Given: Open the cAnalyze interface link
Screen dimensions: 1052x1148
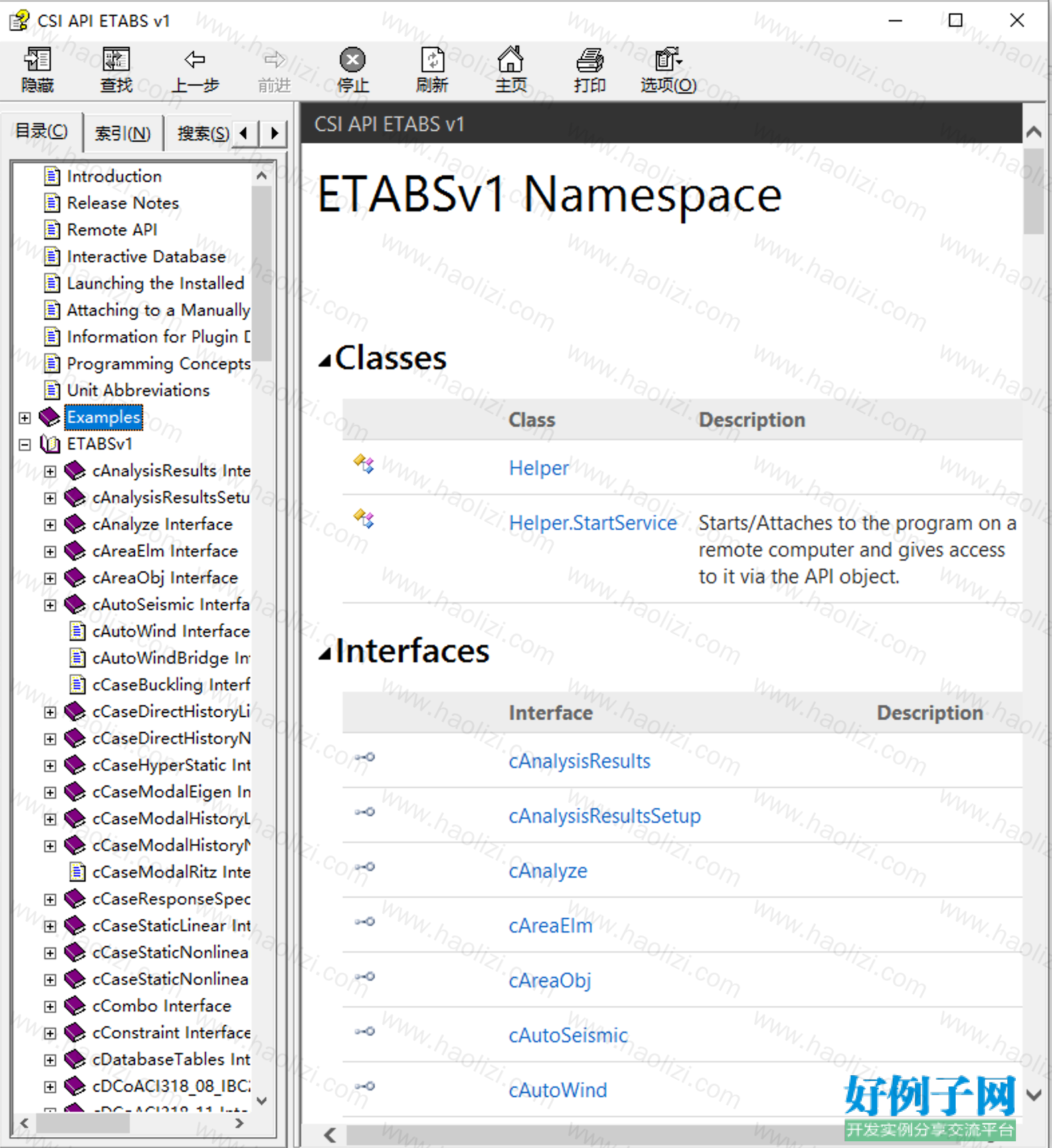Looking at the screenshot, I should 548,871.
